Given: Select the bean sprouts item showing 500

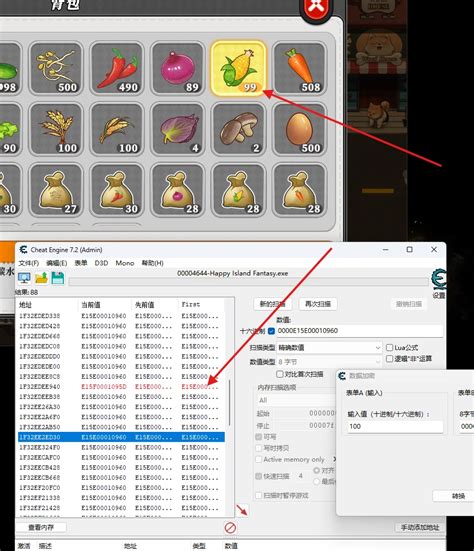Looking at the screenshot, I should pyautogui.click(x=56, y=68).
